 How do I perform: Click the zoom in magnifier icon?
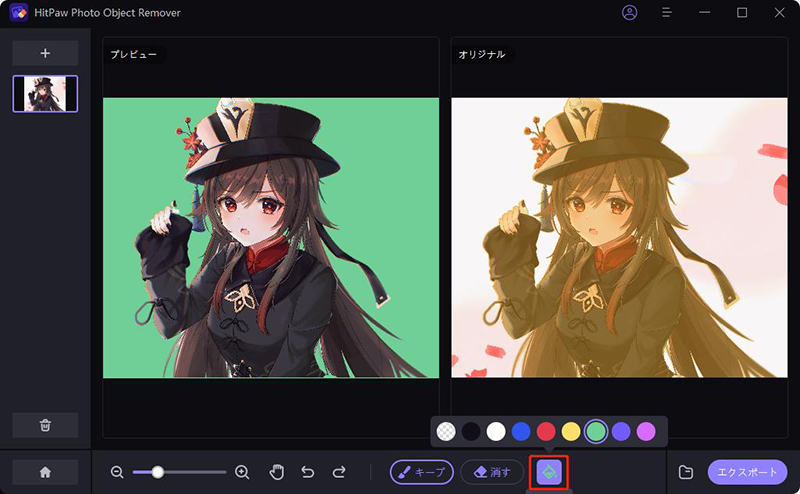[x=242, y=472]
